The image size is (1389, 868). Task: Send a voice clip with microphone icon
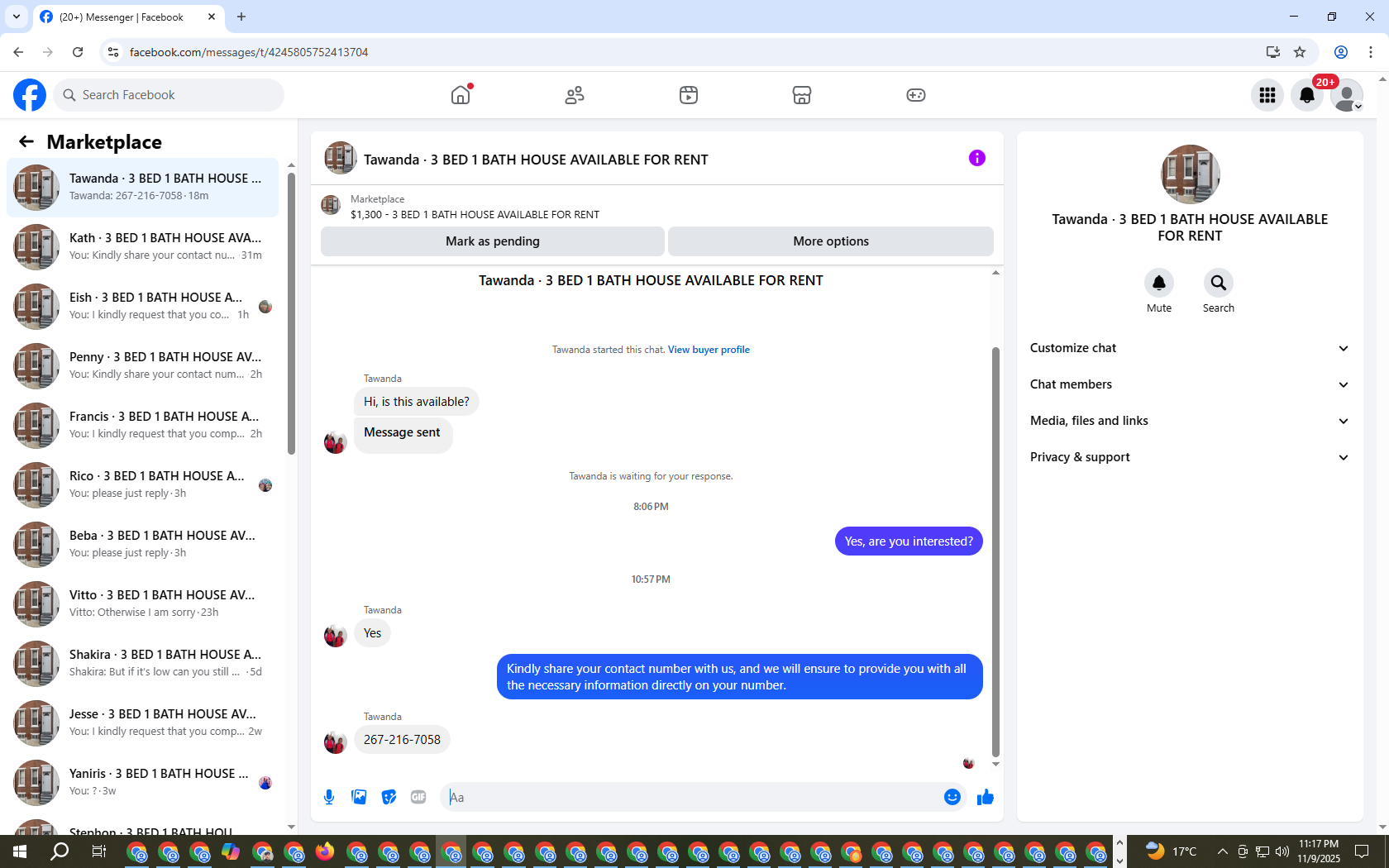[329, 797]
